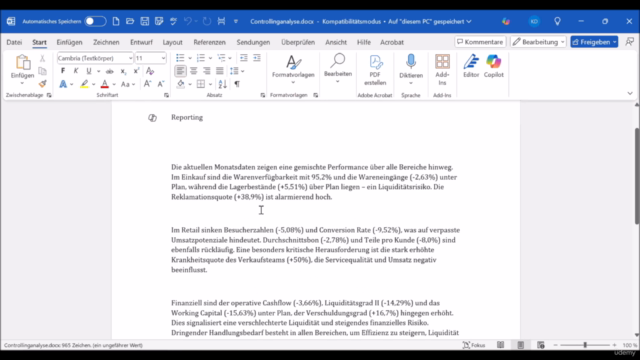Image resolution: width=640 pixels, height=360 pixels.
Task: Click the Freigeben share button
Action: click(594, 42)
